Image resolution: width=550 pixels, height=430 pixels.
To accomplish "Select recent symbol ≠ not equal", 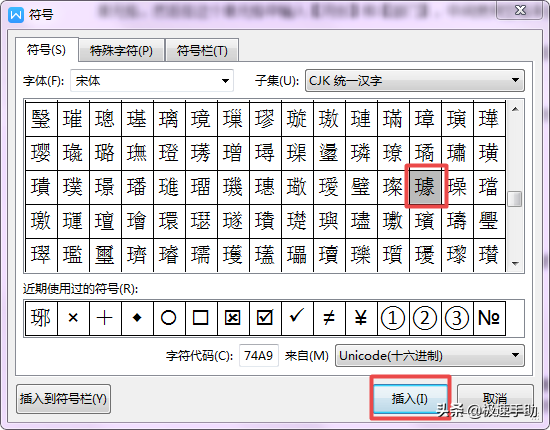I will (329, 318).
